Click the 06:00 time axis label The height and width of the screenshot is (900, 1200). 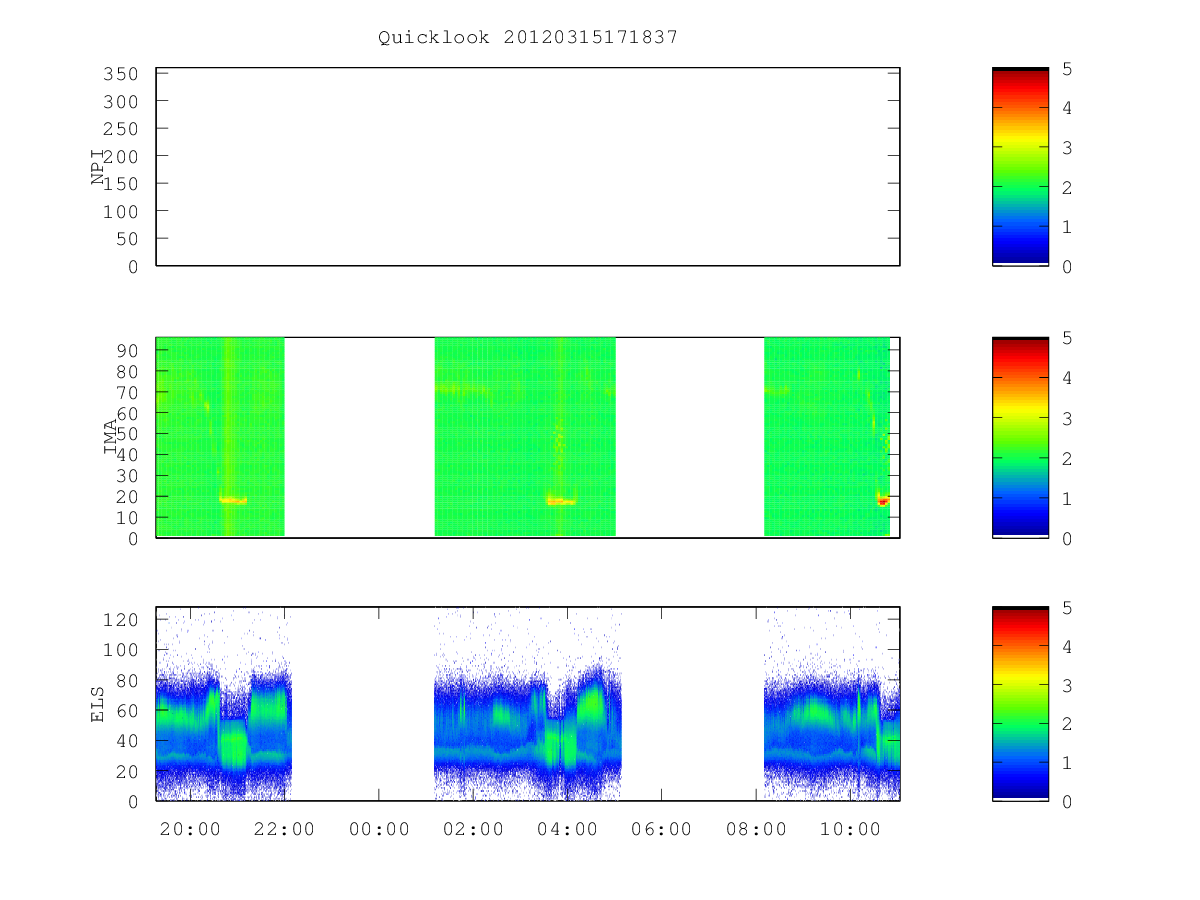pos(661,829)
